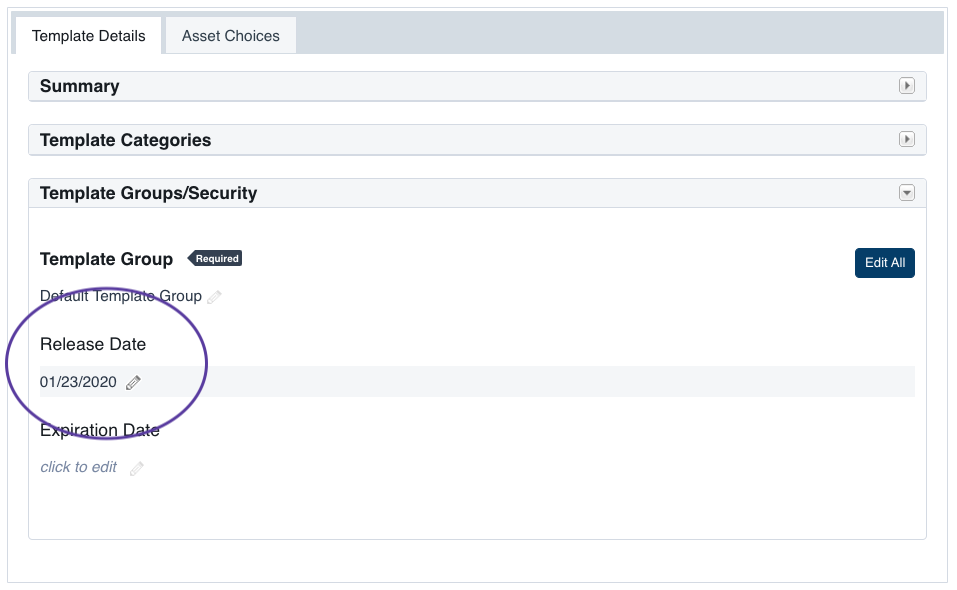This screenshot has height=590, width=957.
Task: Click the Required badge
Action: (216, 258)
